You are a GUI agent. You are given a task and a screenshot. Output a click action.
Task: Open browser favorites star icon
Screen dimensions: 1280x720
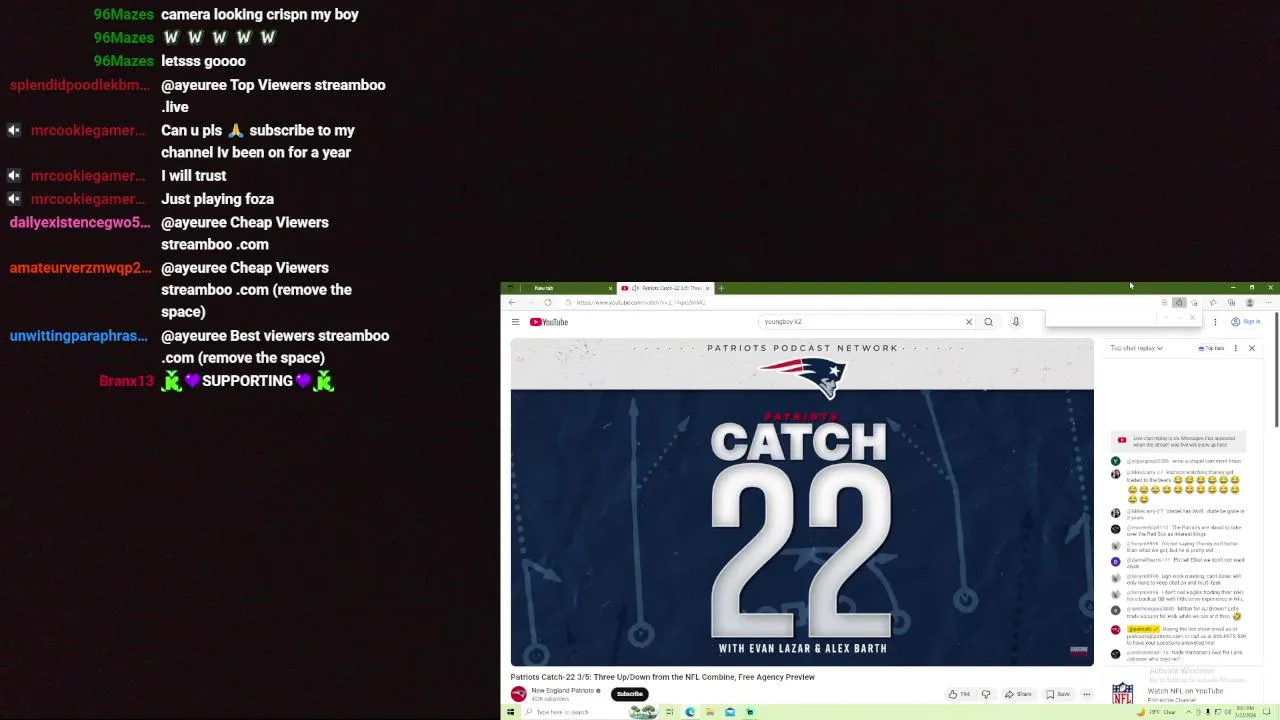click(x=1213, y=302)
